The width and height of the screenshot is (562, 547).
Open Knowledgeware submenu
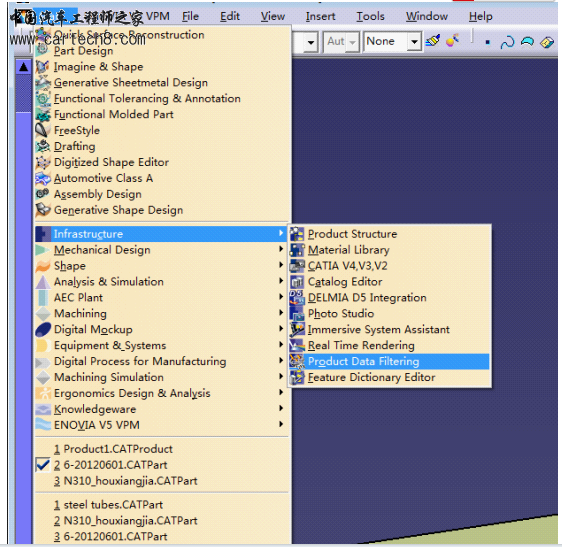161,409
